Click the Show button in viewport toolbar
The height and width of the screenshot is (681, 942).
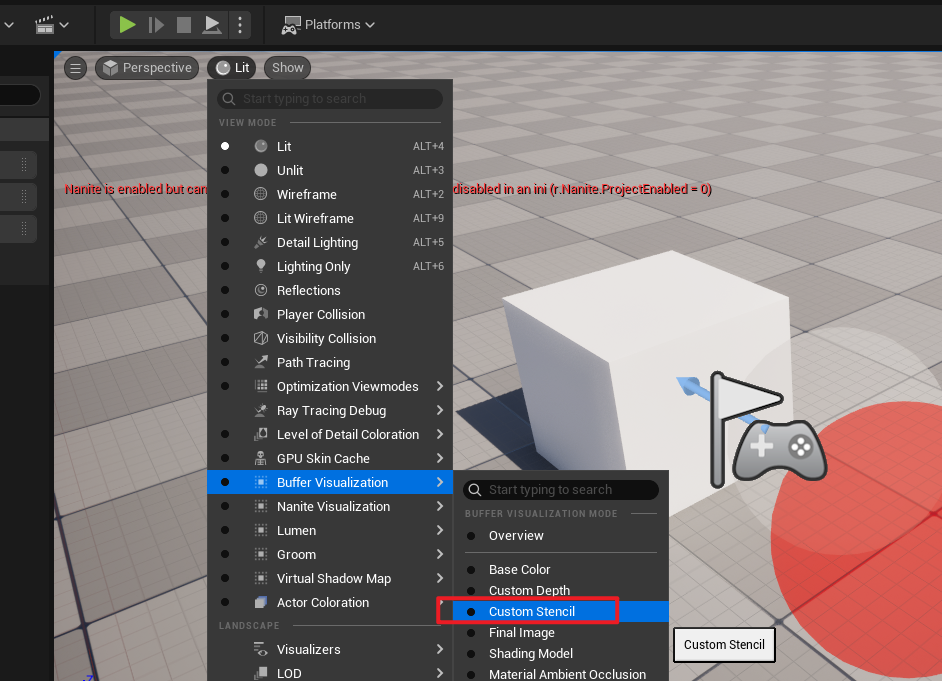[x=287, y=68]
